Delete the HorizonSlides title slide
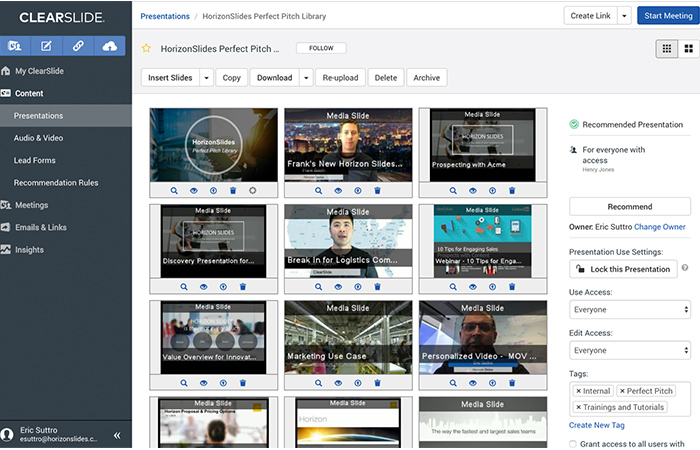This screenshot has width=700, height=450. pyautogui.click(x=233, y=191)
